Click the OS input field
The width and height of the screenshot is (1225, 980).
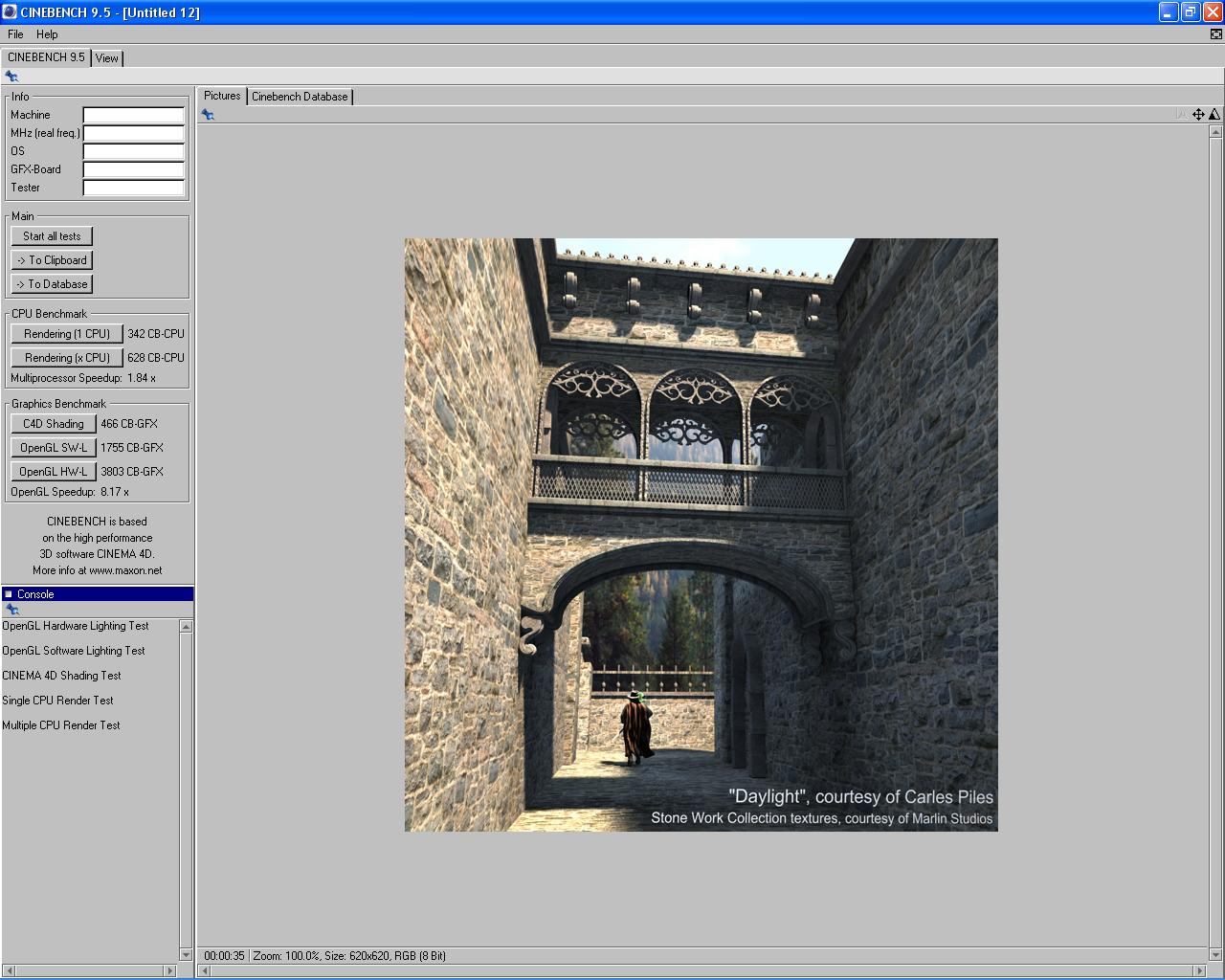(x=133, y=151)
